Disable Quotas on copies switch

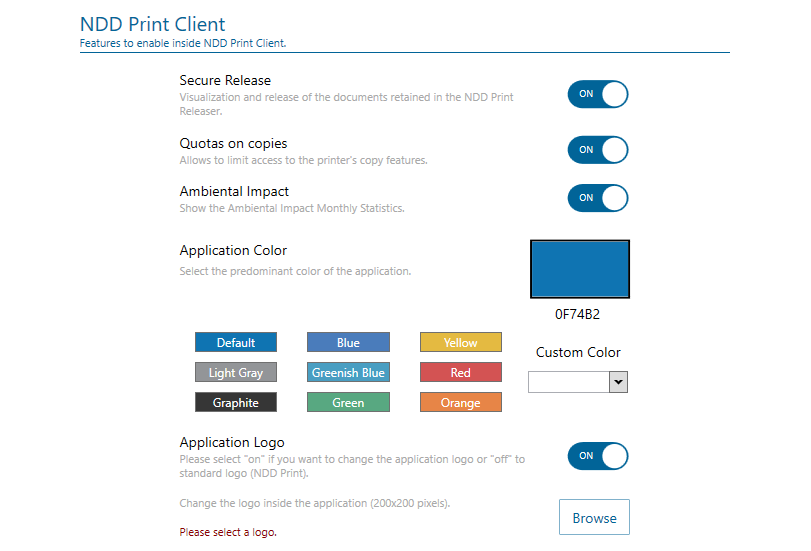tap(597, 150)
